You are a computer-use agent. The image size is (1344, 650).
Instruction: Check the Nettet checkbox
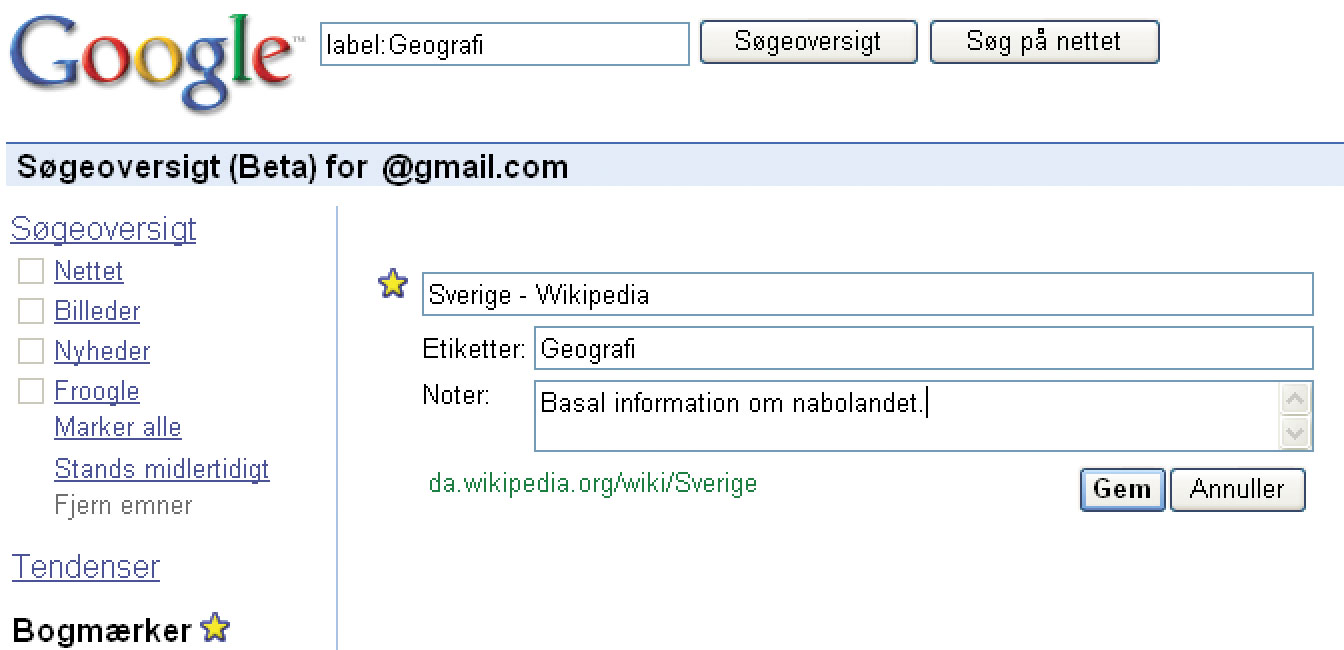coord(30,271)
